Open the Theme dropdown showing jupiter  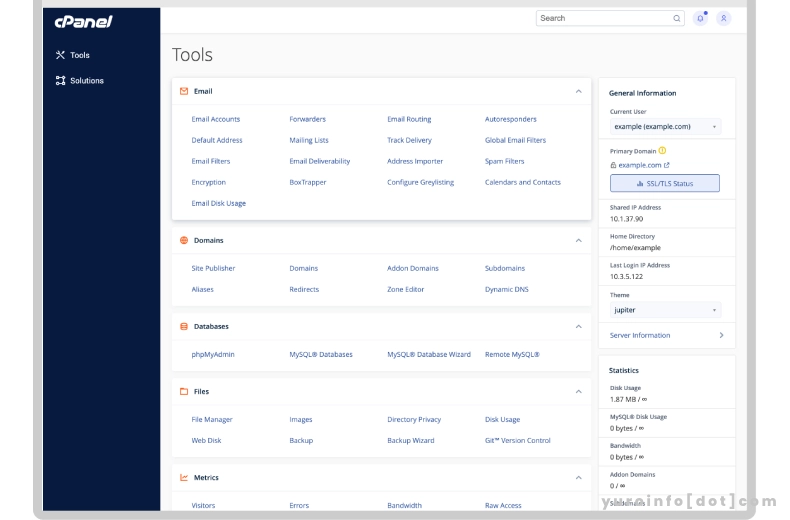665,310
